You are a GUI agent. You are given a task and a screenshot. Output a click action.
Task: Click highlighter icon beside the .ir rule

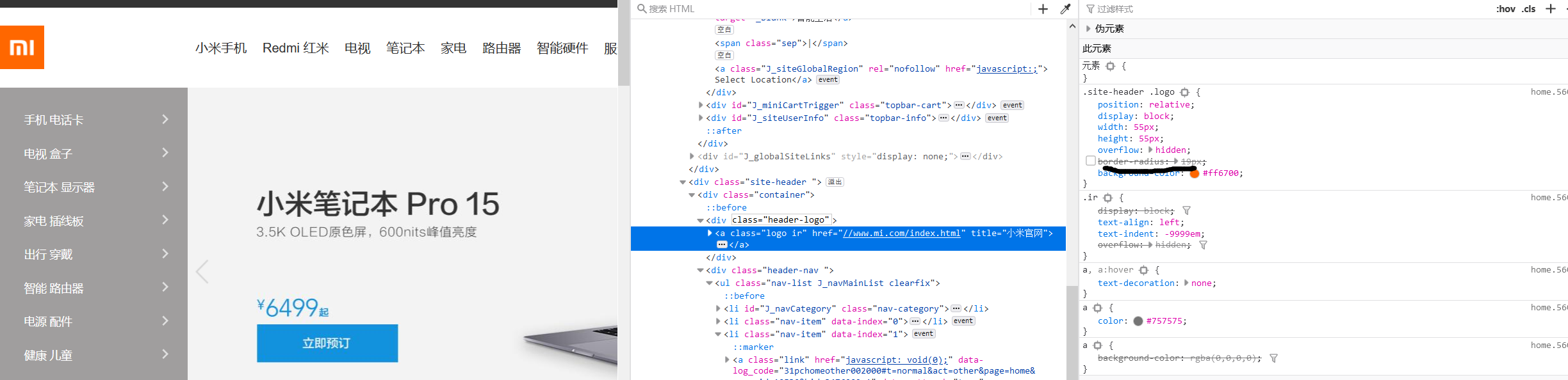pos(1107,198)
